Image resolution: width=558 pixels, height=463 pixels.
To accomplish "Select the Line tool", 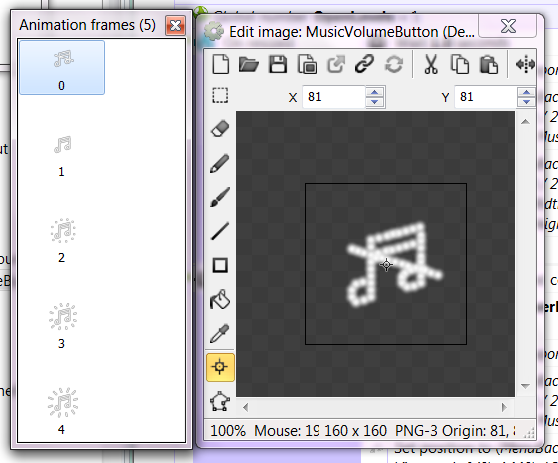I will 220,231.
